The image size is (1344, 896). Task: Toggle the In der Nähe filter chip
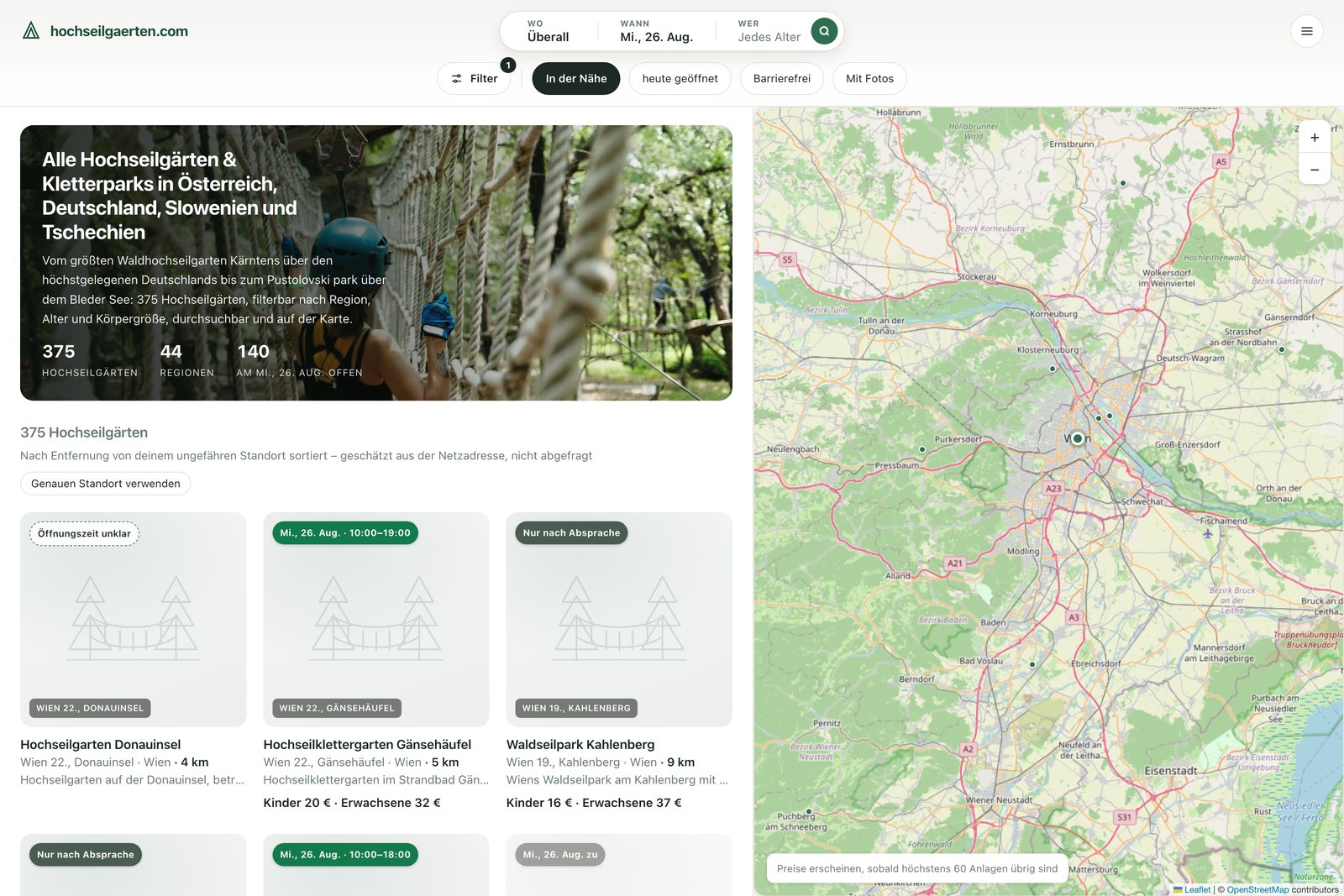pos(576,79)
